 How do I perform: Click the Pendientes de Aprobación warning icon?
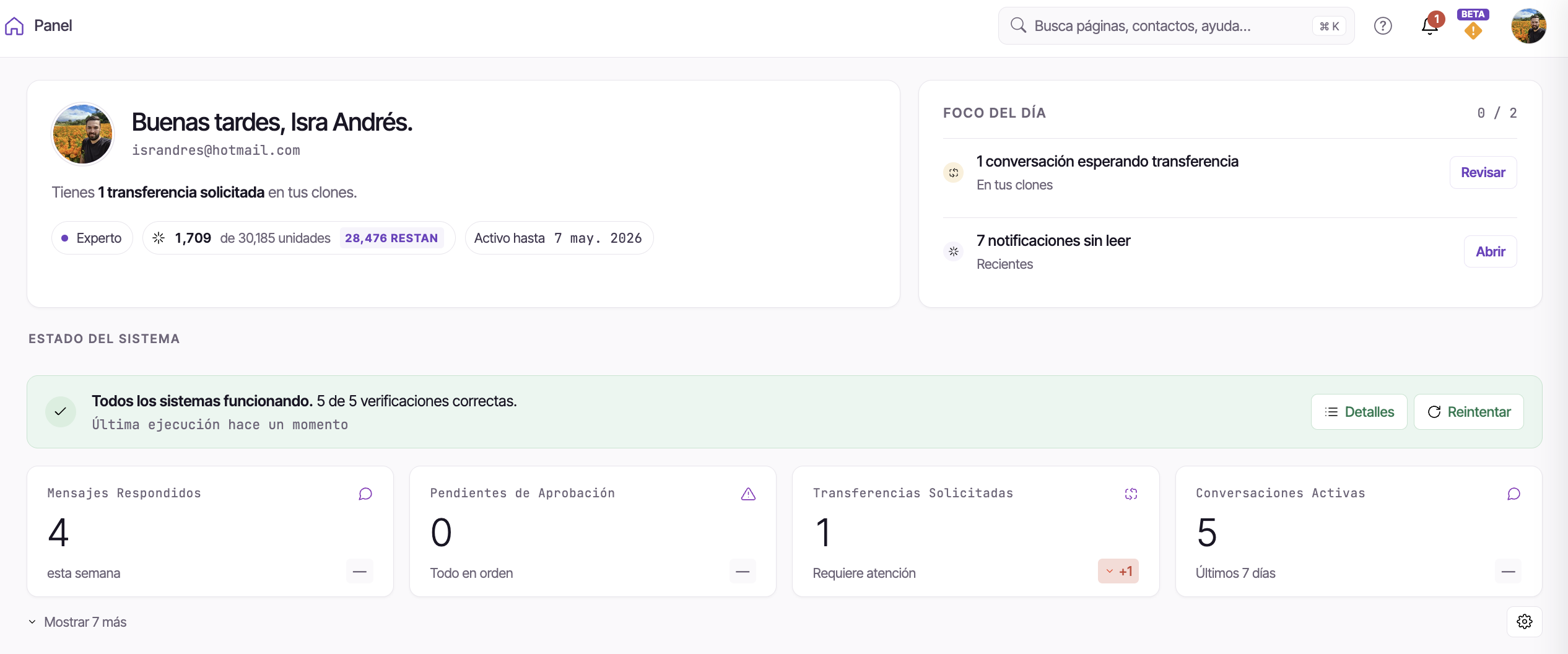coord(748,494)
